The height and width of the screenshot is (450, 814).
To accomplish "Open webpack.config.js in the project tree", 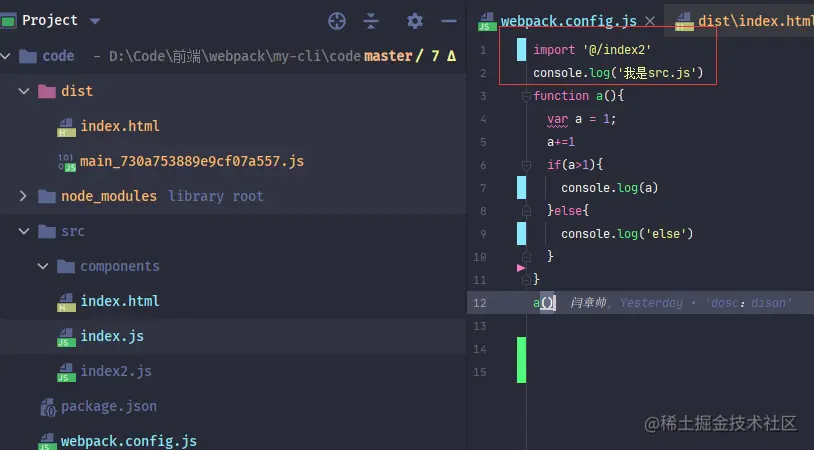I will click(129, 441).
